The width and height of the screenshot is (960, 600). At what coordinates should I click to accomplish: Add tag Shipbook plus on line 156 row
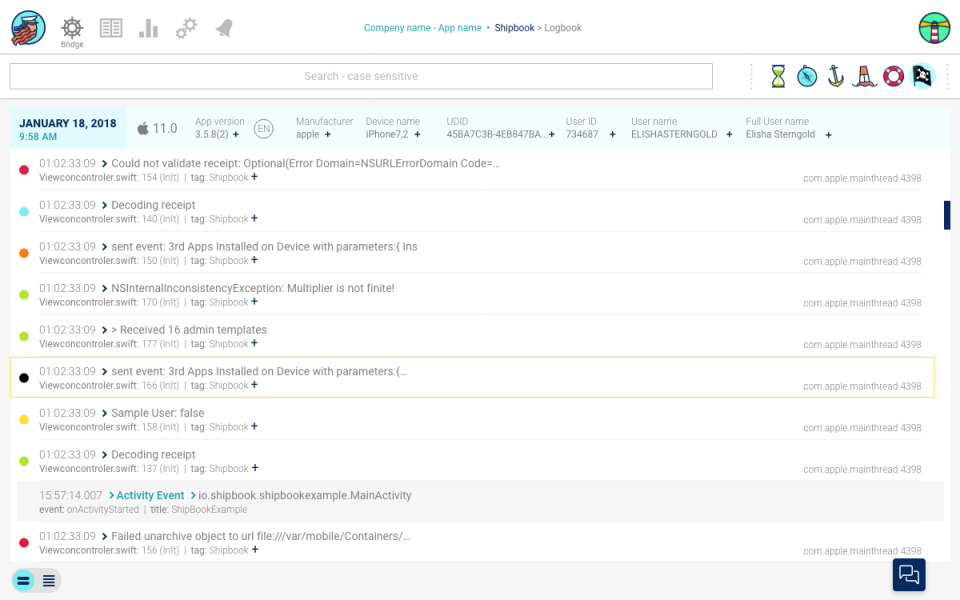coord(255,550)
